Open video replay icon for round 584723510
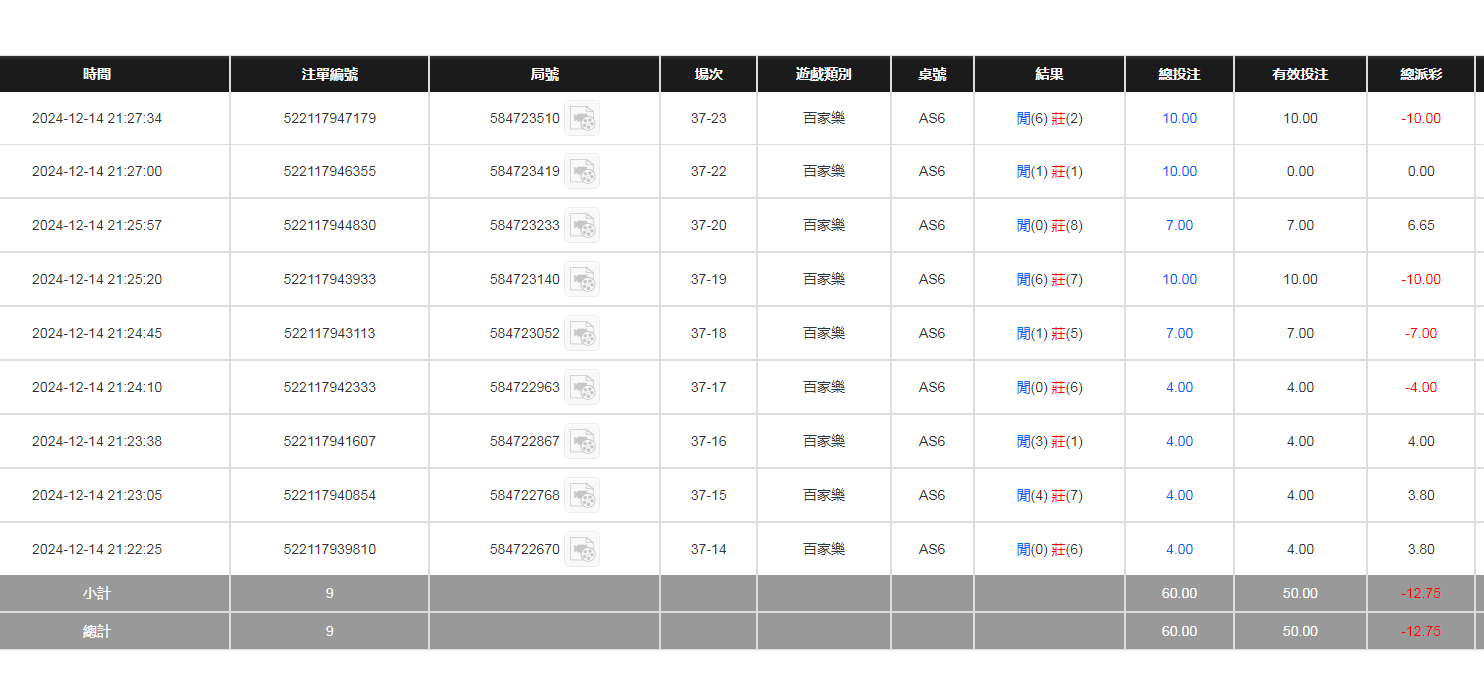Viewport: 1484px width, 684px height. [x=582, y=119]
